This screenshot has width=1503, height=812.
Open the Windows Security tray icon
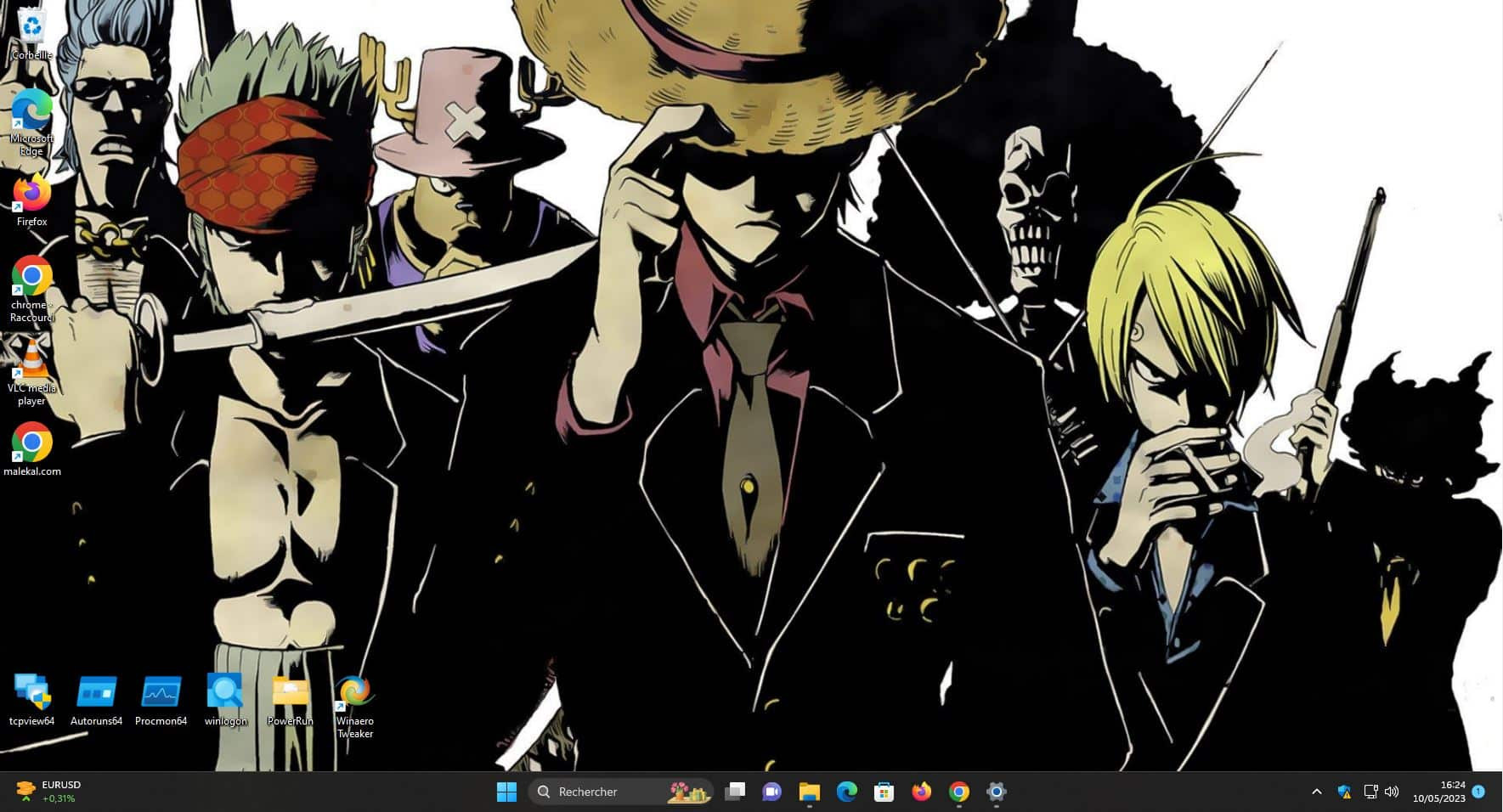pos(1344,792)
